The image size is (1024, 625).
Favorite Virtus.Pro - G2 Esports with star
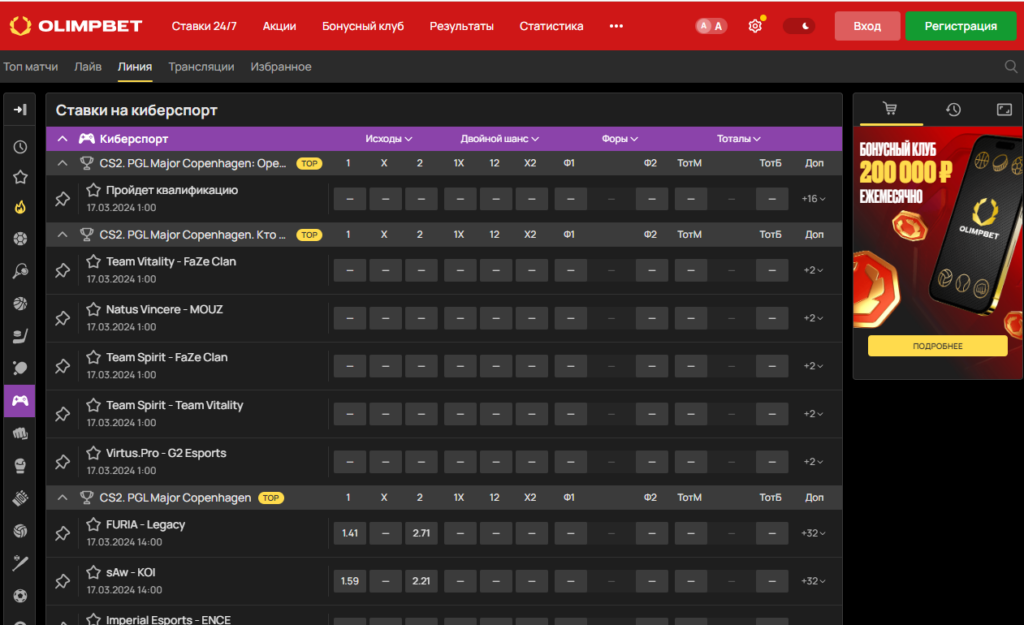tap(93, 453)
